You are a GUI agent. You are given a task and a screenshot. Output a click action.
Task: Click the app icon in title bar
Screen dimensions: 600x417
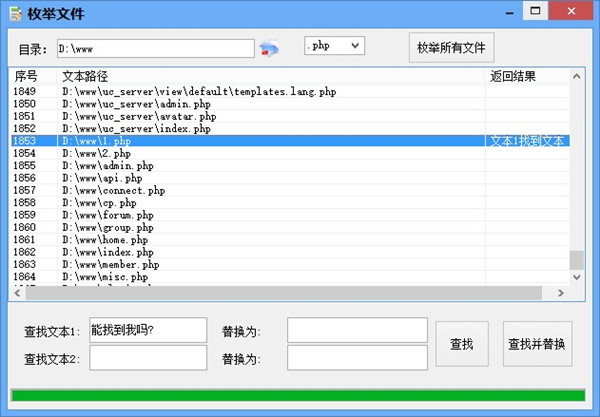click(15, 13)
